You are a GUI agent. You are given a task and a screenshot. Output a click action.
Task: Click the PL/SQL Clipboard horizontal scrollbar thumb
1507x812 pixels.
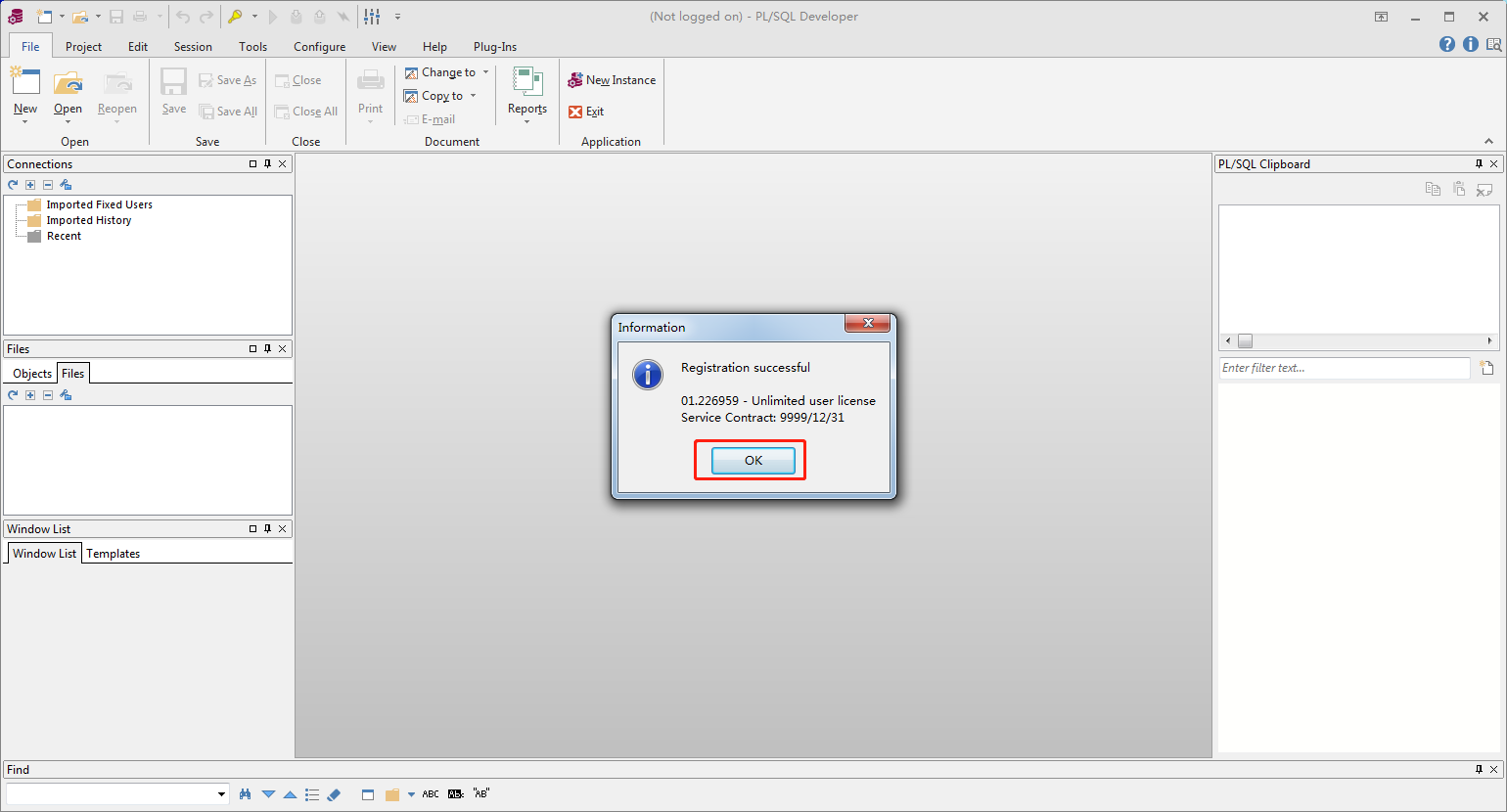1245,341
